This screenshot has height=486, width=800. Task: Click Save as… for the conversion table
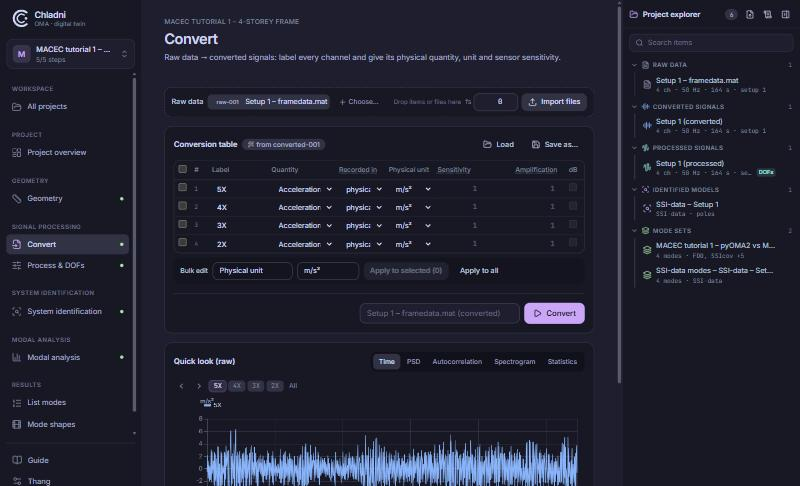555,145
